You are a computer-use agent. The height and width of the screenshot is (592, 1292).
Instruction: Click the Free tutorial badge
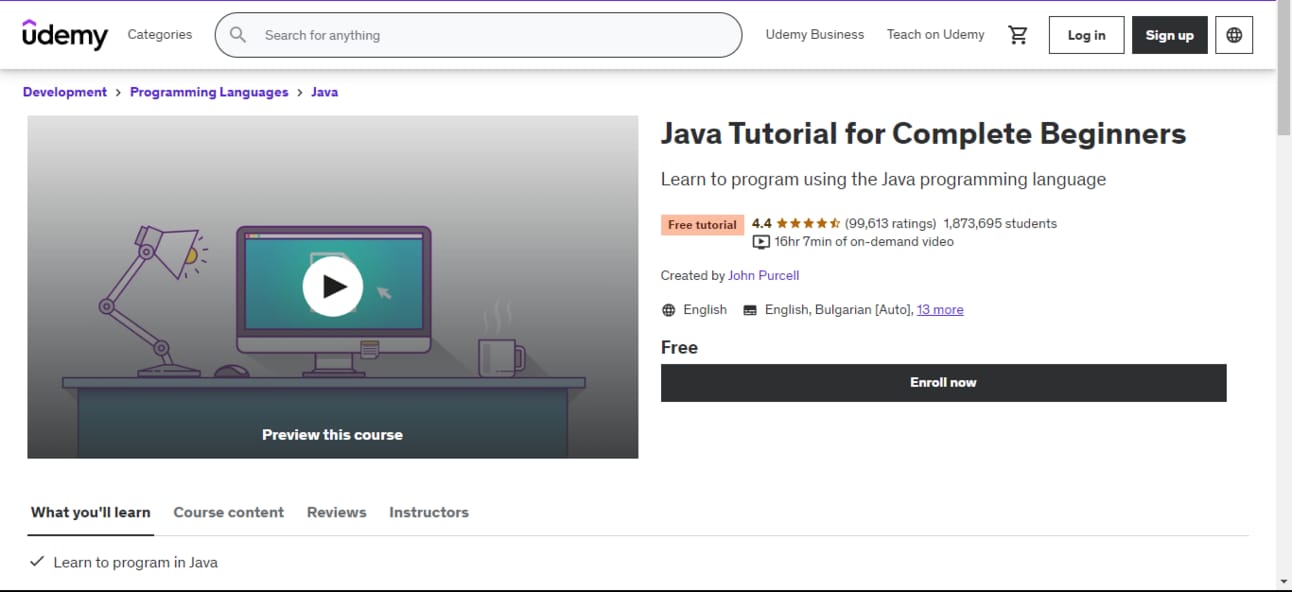[x=702, y=225]
